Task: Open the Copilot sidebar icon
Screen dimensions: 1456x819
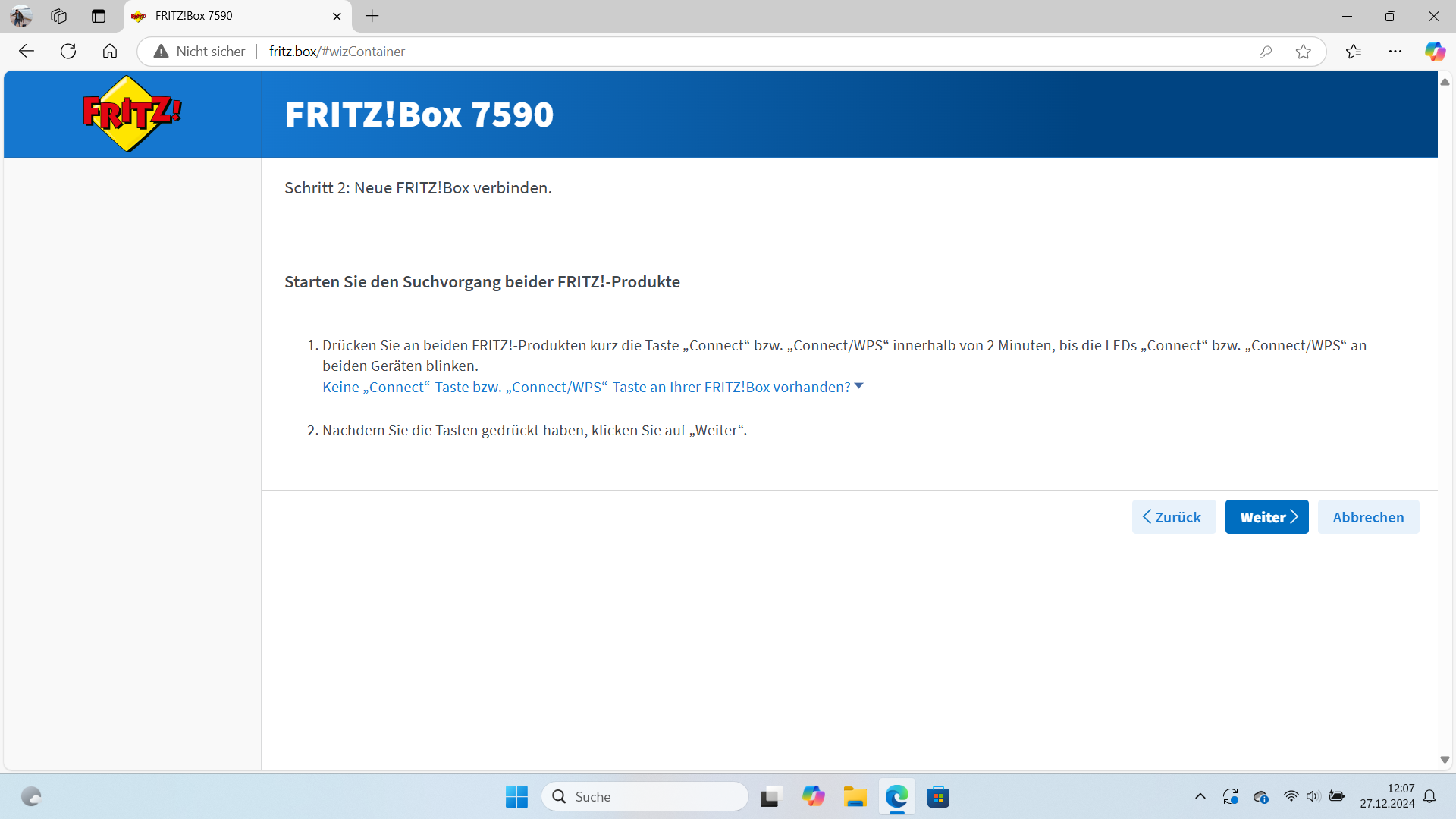Action: (x=1434, y=52)
